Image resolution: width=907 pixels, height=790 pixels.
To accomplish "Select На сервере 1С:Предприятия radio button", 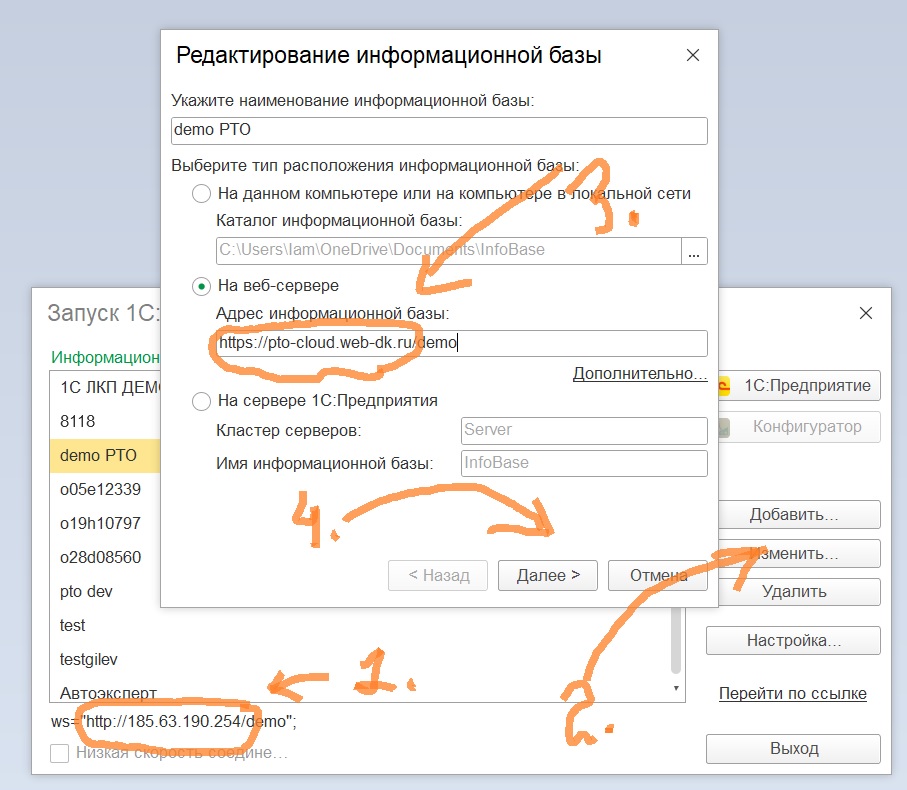I will point(201,401).
